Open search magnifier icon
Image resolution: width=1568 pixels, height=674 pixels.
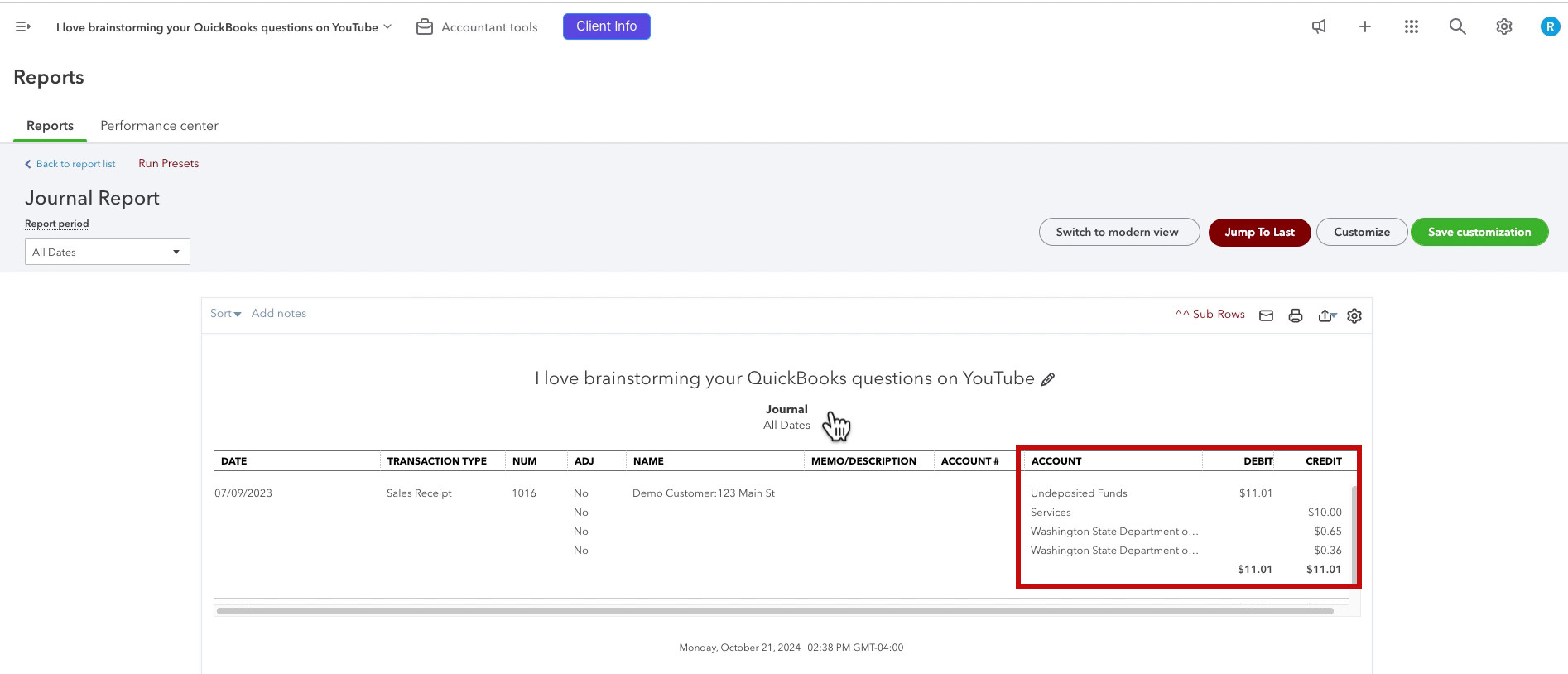1458,26
